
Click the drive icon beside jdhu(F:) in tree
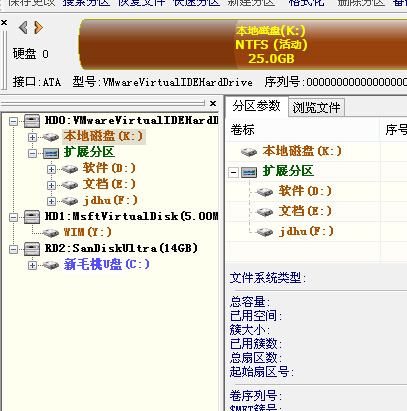tap(70, 201)
